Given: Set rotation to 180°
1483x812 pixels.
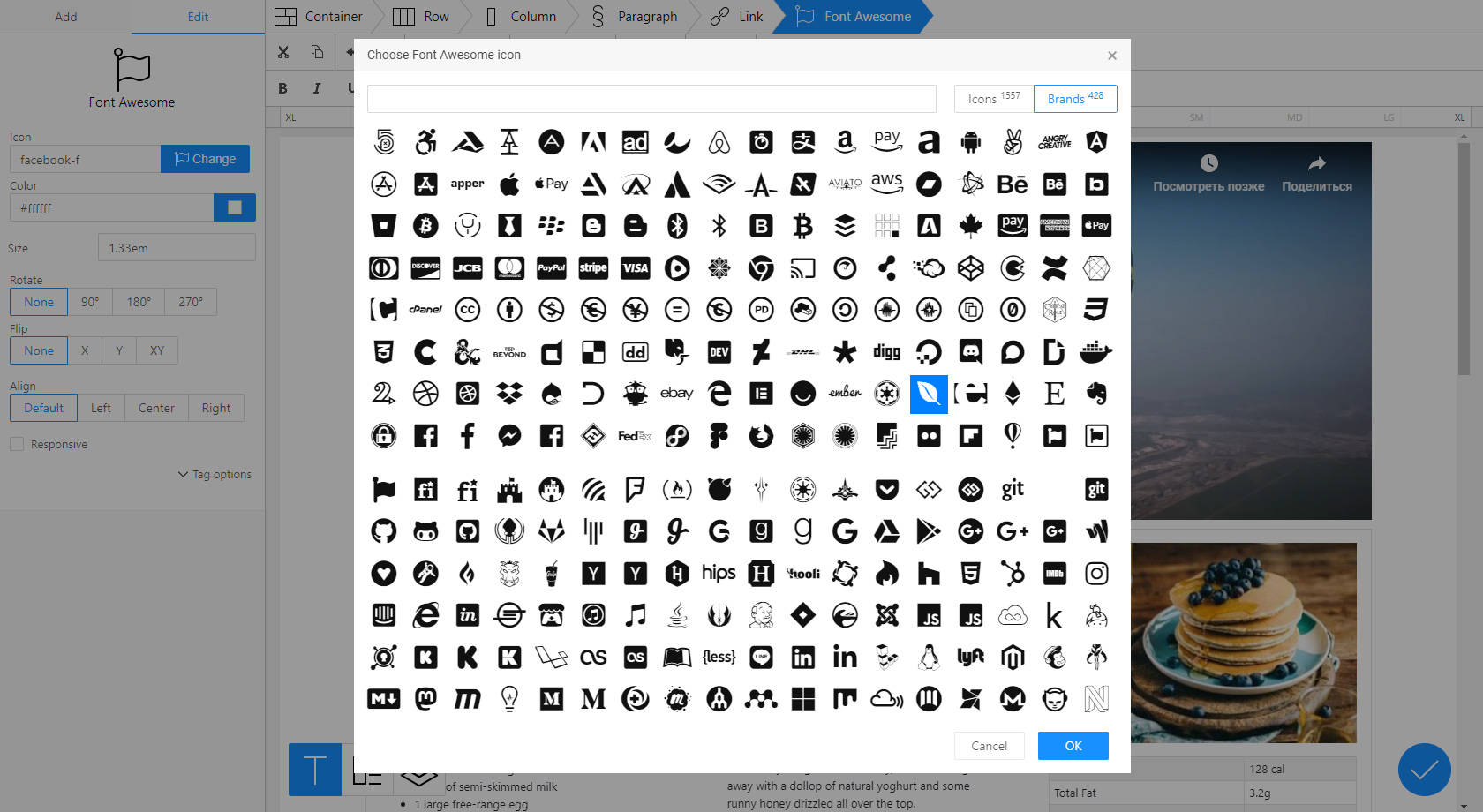Looking at the screenshot, I should tap(139, 302).
